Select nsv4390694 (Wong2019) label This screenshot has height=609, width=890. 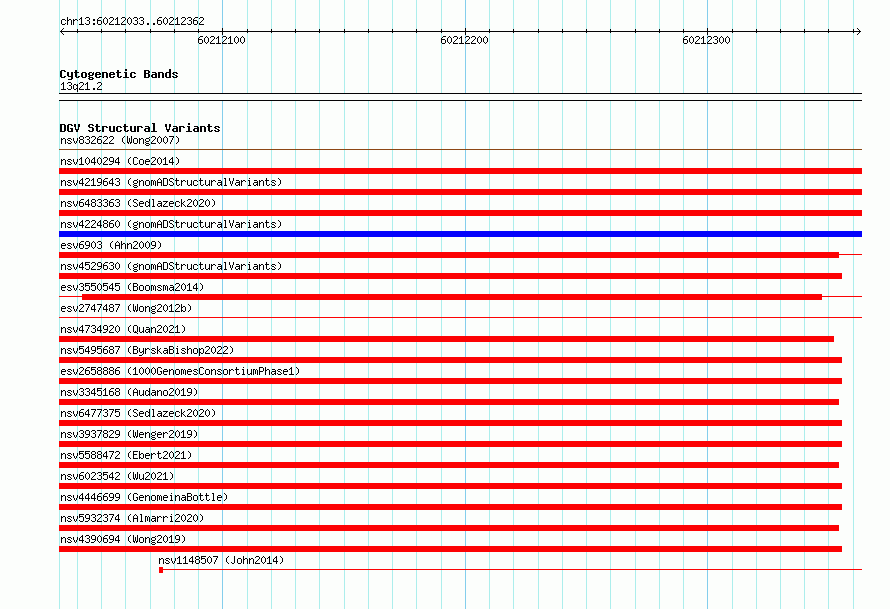(123, 539)
